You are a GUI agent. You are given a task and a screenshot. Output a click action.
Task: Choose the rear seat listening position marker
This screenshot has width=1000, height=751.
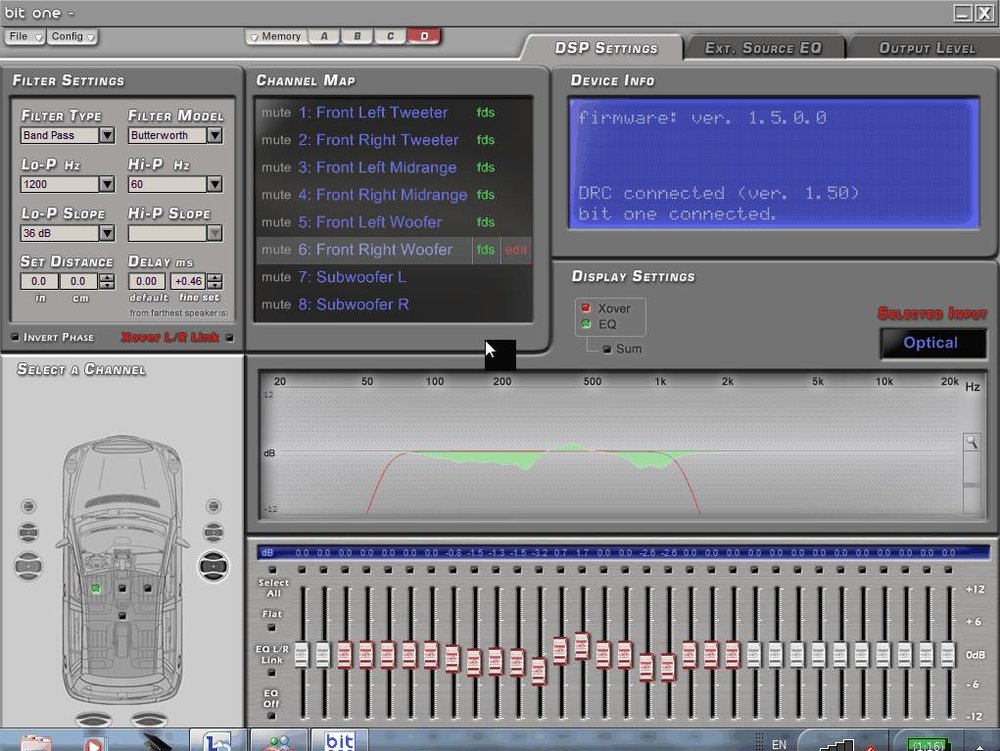122,616
